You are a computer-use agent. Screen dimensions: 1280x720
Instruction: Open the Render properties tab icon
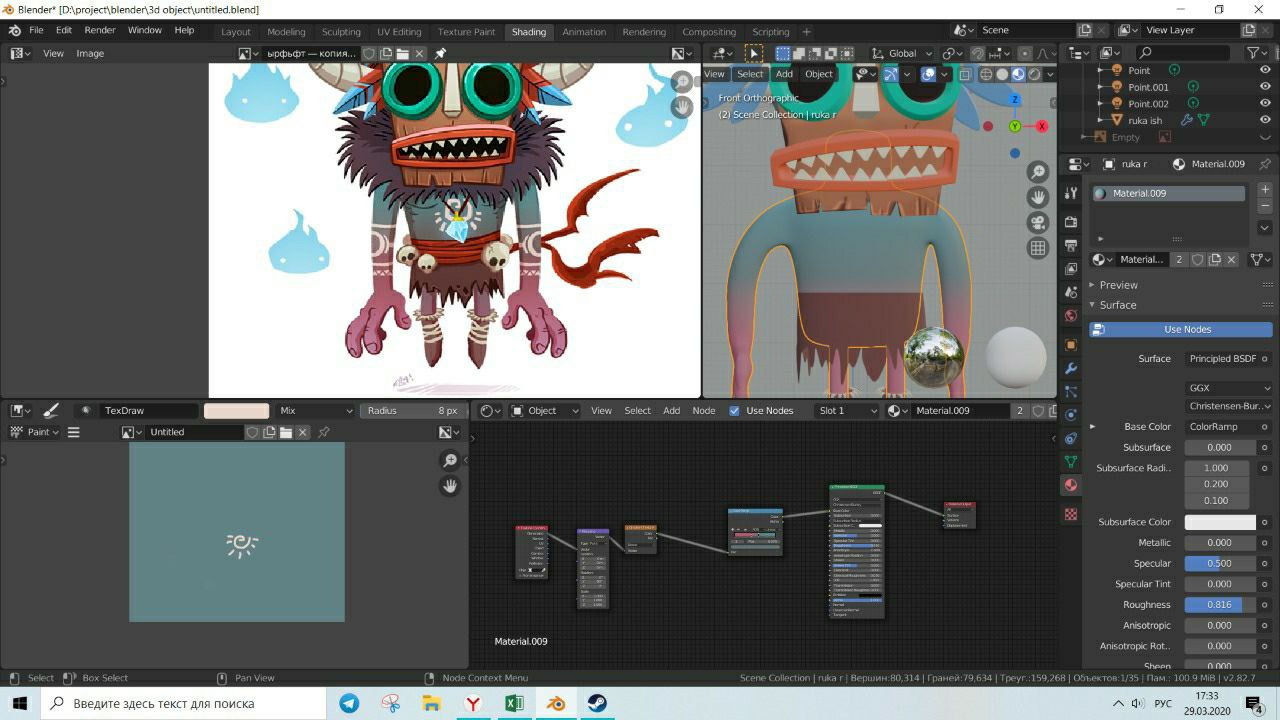[x=1071, y=222]
